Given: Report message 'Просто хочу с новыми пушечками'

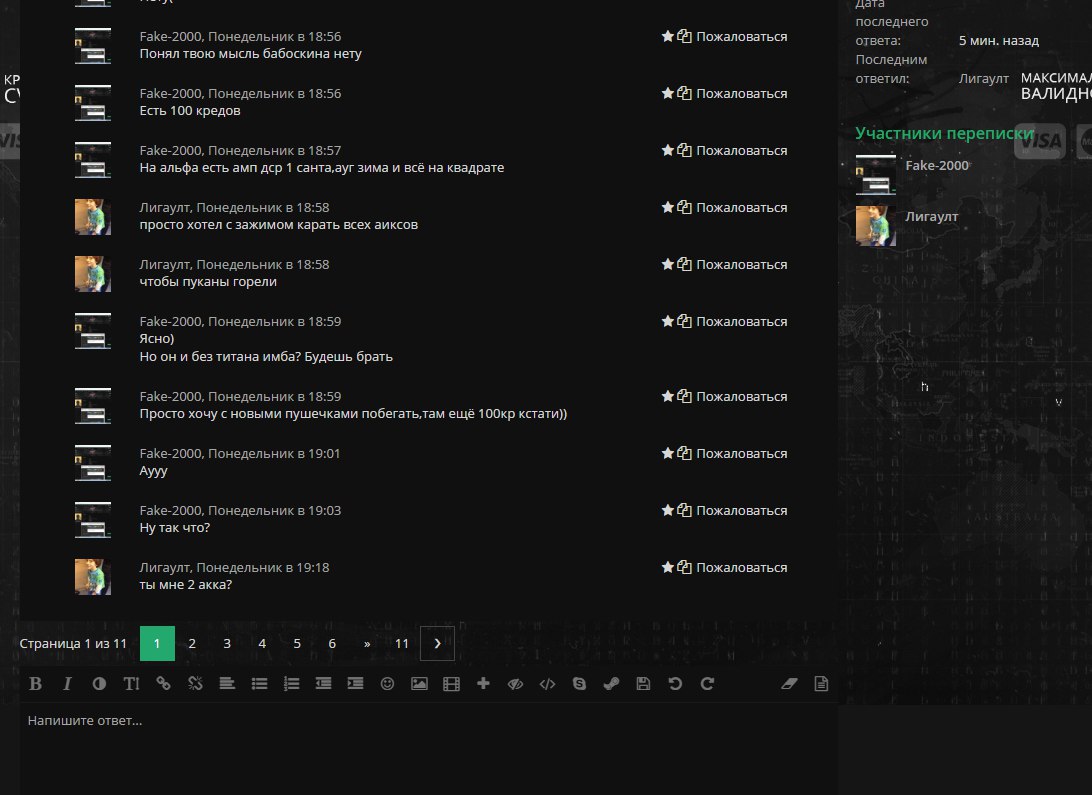Looking at the screenshot, I should [x=742, y=396].
